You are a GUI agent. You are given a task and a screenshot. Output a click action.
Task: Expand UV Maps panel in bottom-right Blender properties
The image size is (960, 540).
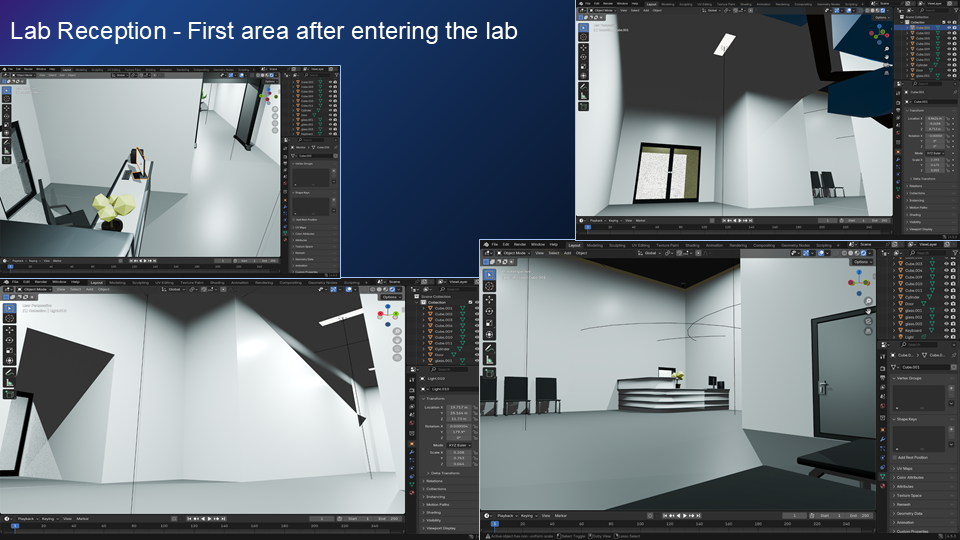pyautogui.click(x=923, y=468)
